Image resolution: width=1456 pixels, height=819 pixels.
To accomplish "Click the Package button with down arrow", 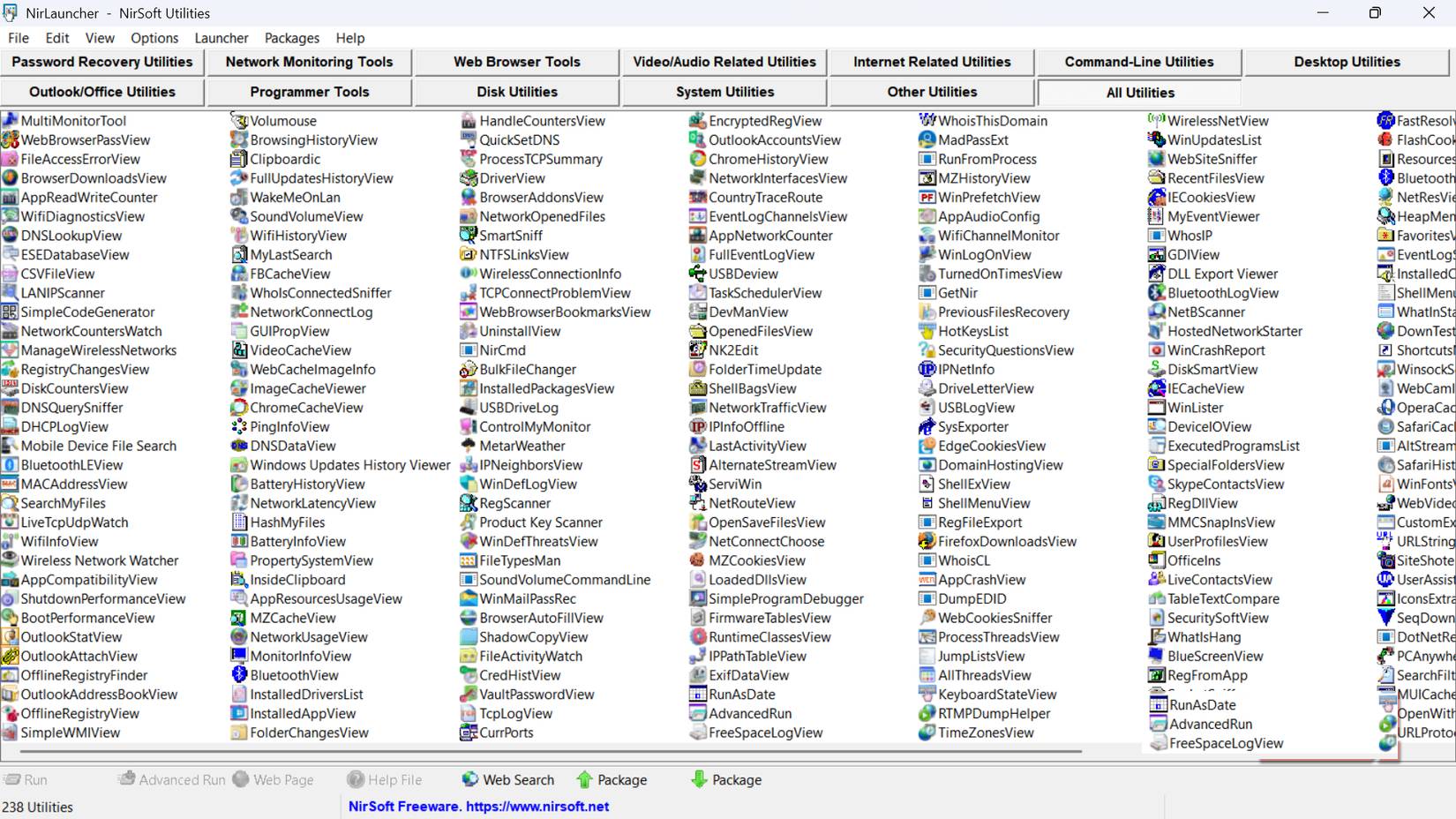I will coord(726,780).
